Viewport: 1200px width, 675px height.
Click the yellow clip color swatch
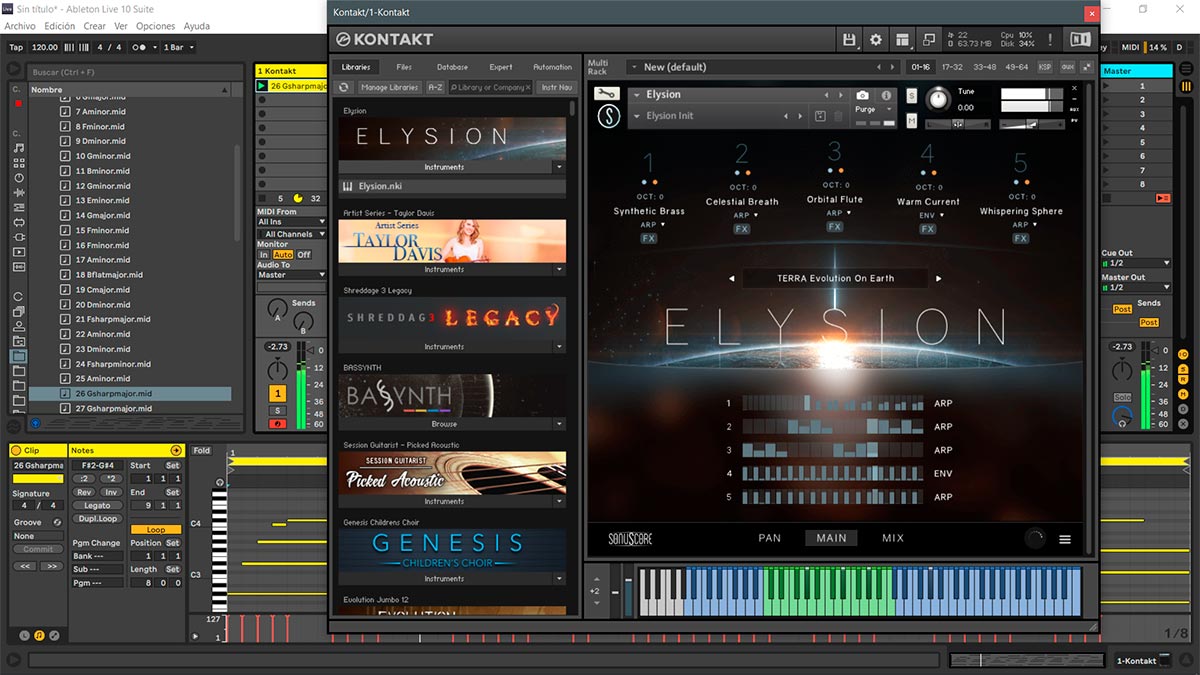click(x=38, y=479)
